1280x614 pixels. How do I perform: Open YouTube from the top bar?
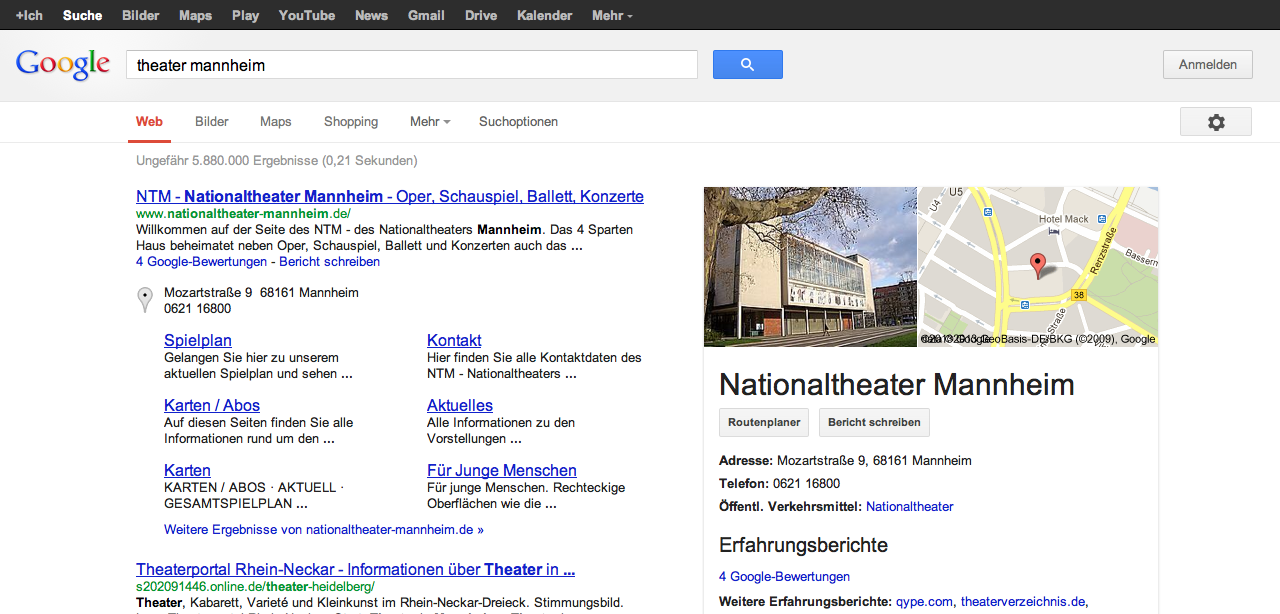(x=307, y=16)
